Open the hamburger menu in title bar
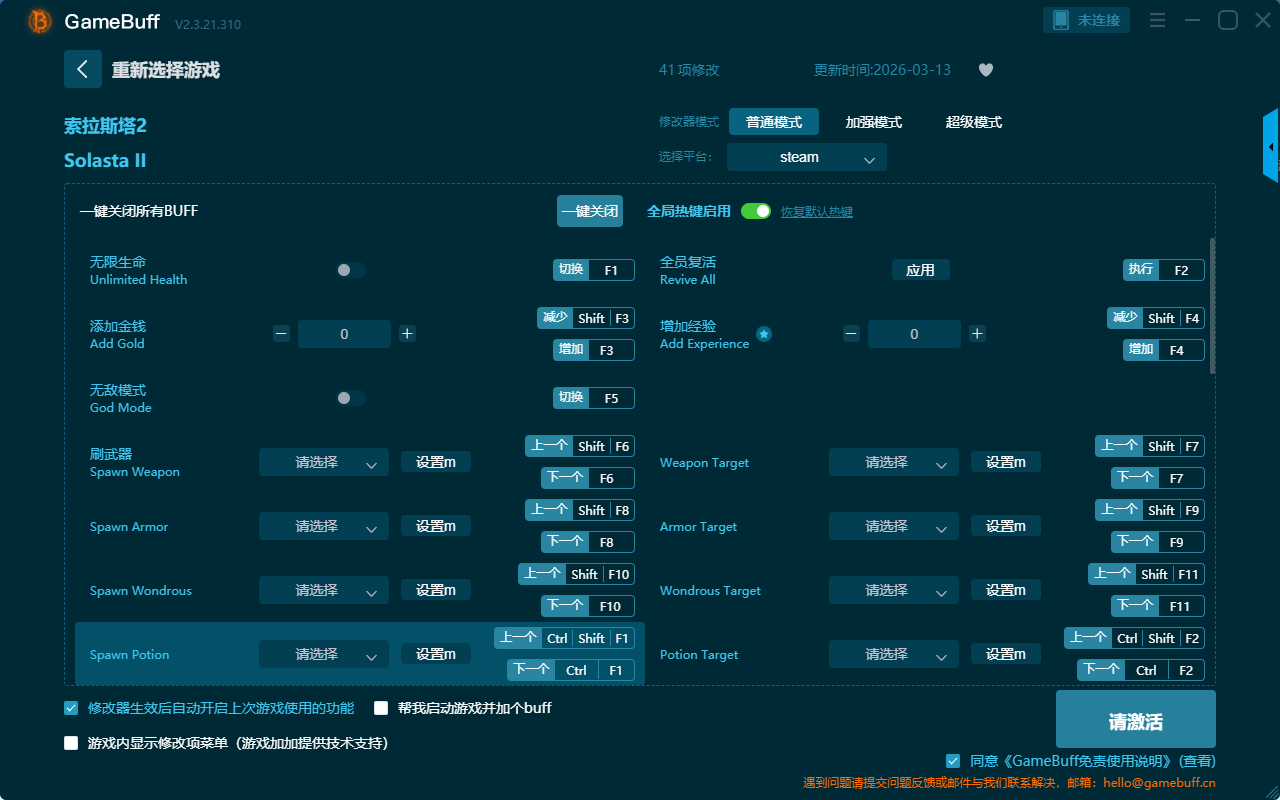The image size is (1280, 800). (x=1157, y=20)
